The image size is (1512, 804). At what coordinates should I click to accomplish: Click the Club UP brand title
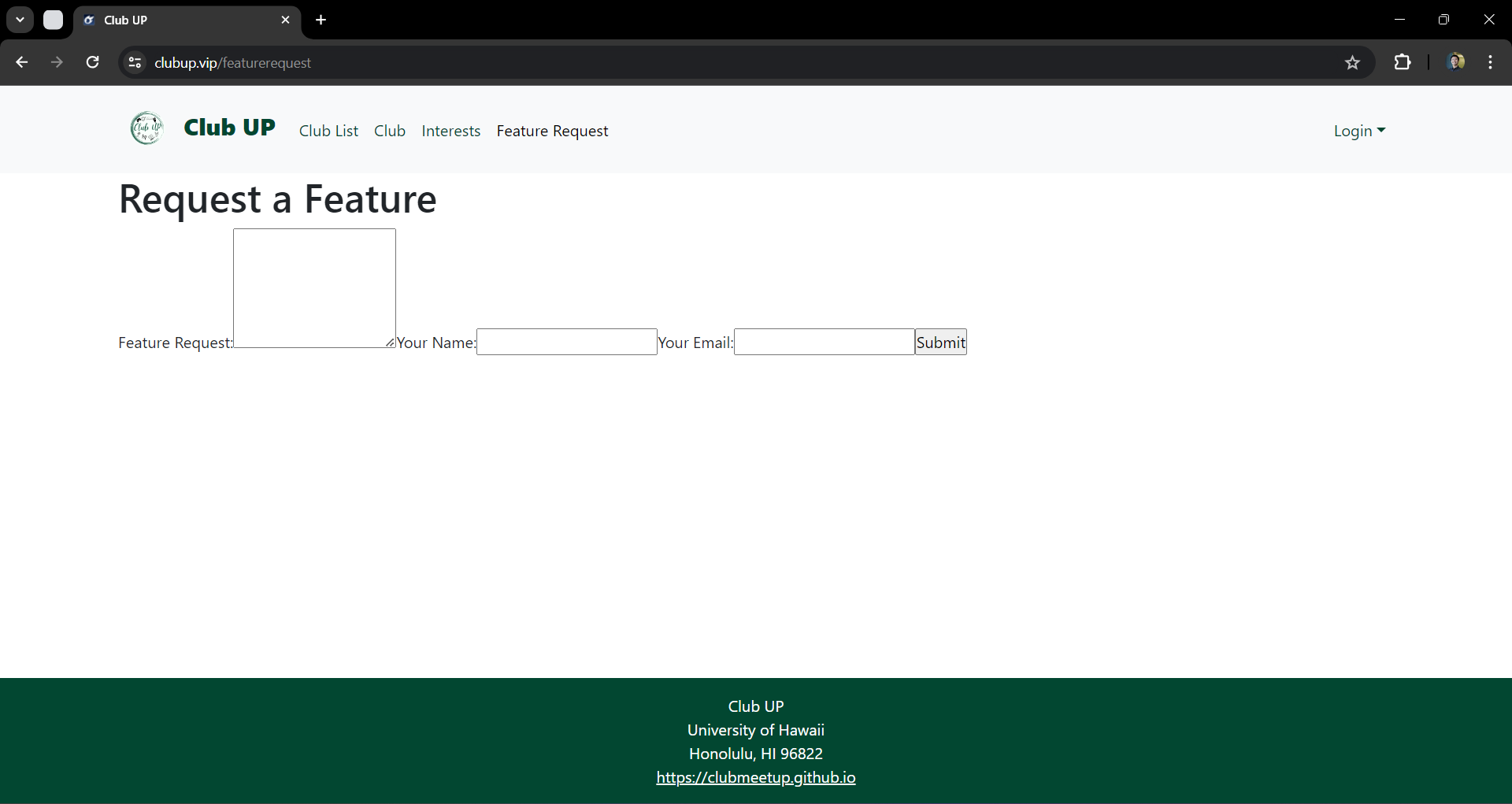229,128
